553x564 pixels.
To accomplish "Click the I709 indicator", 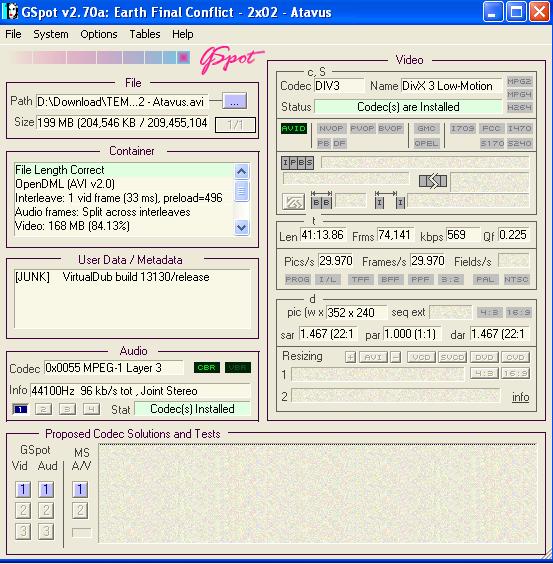I will tap(463, 128).
